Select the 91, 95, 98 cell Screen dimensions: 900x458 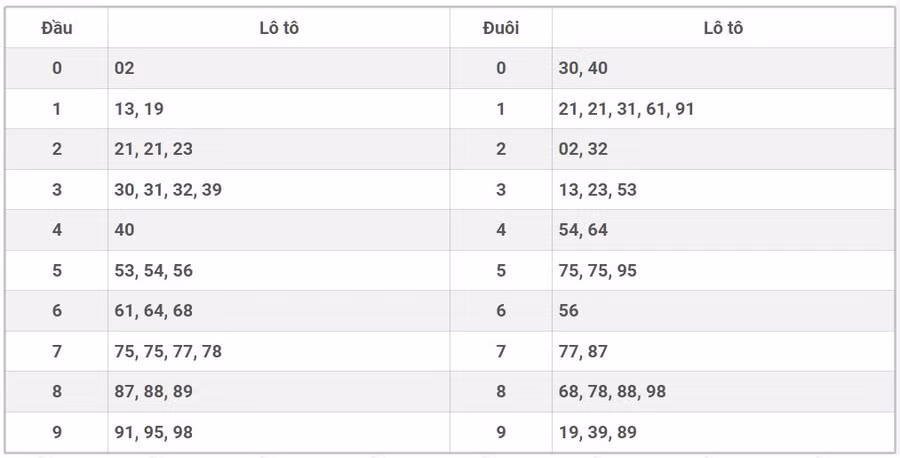pyautogui.click(x=153, y=433)
